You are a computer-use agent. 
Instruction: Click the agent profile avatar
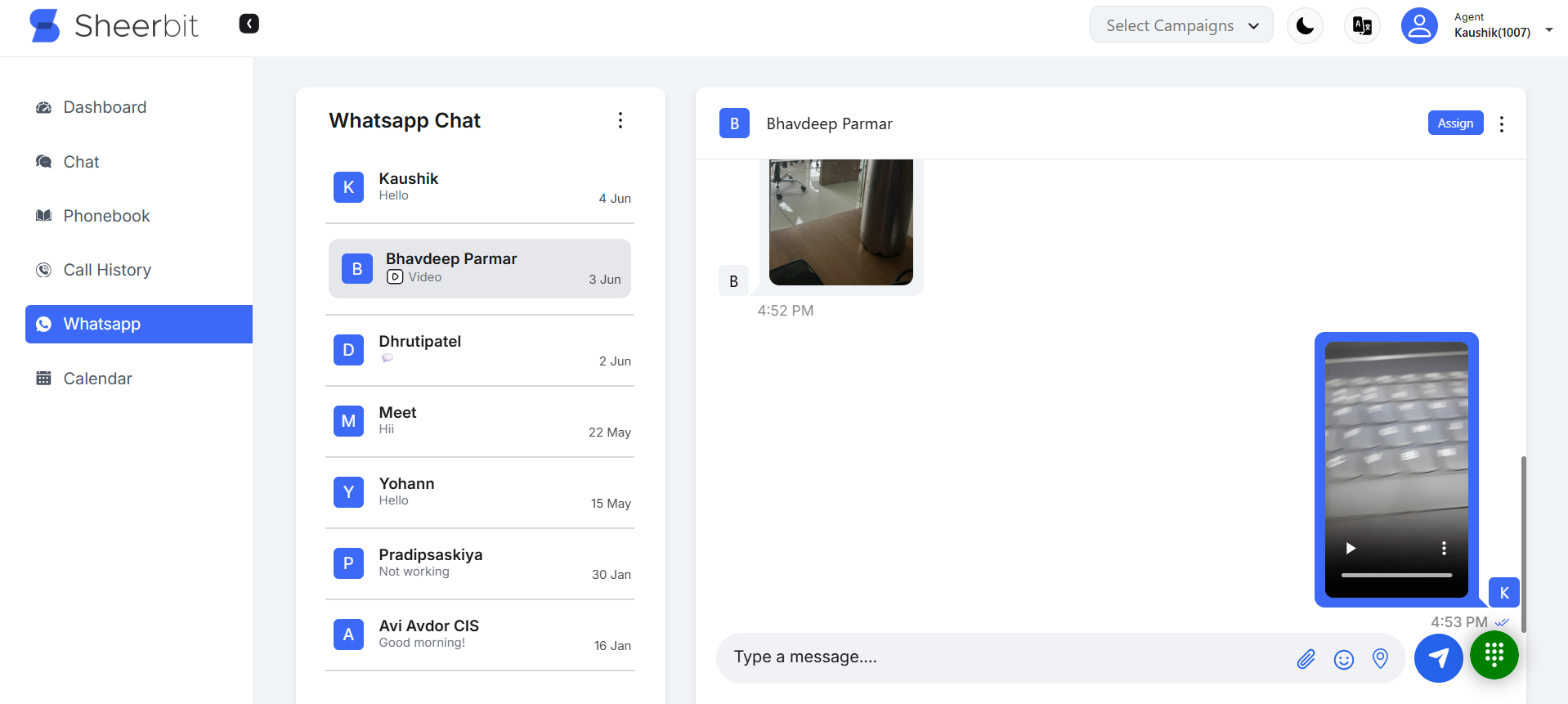(1420, 26)
